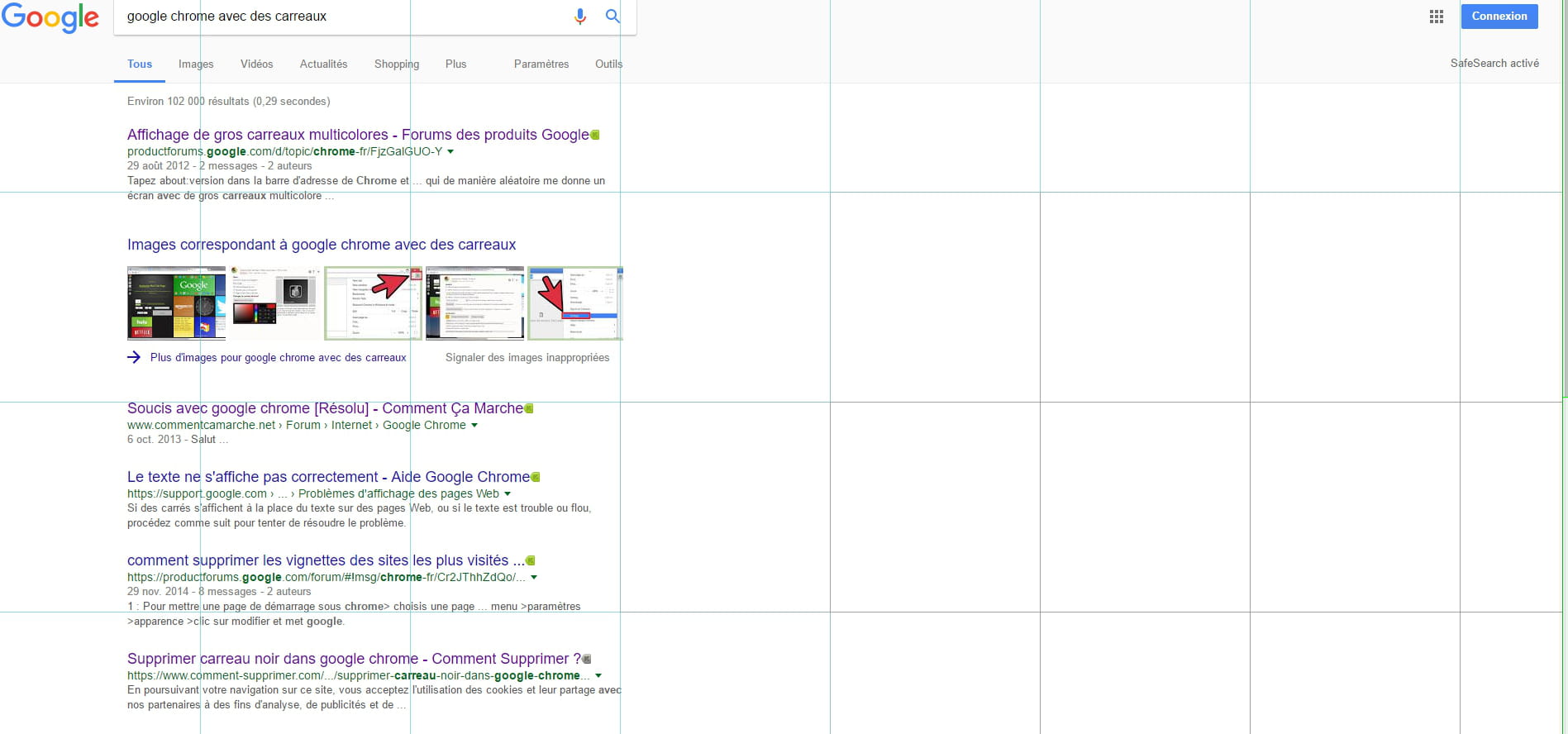Click the Connexion button

pos(1499,17)
